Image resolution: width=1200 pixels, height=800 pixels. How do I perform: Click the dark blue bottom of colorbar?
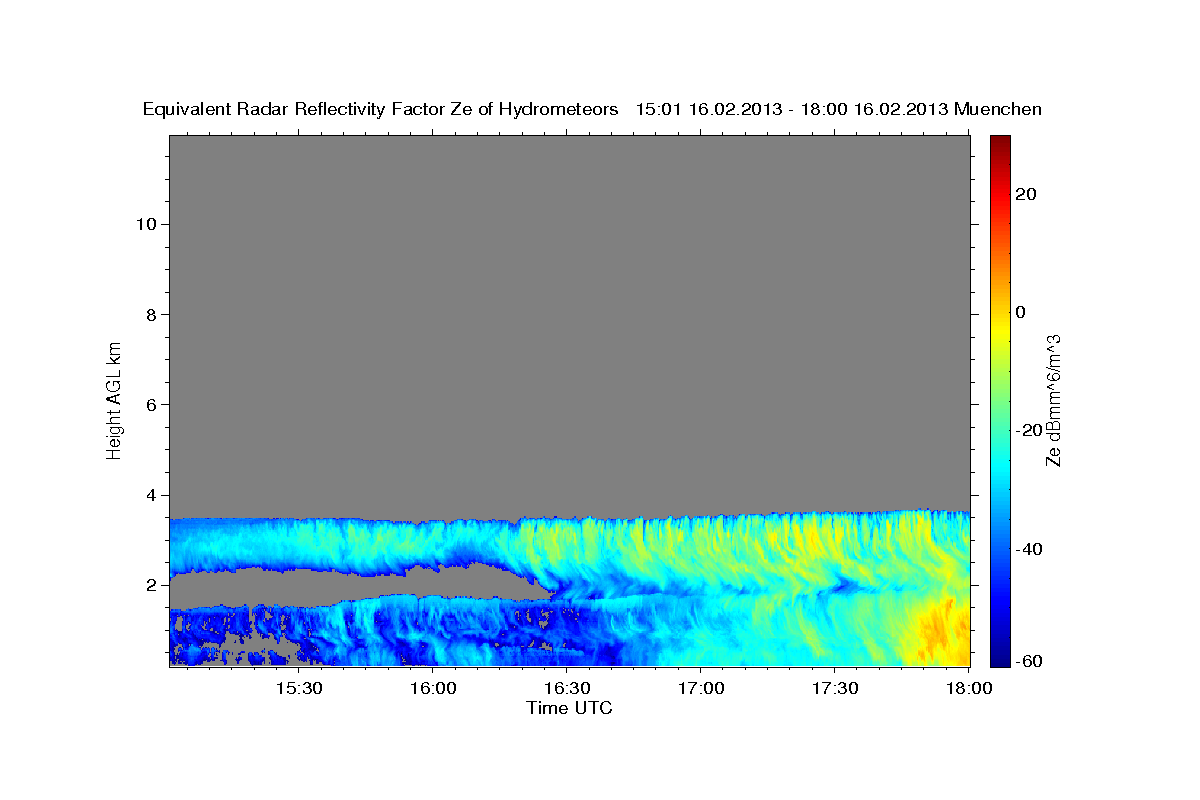pyautogui.click(x=1000, y=659)
